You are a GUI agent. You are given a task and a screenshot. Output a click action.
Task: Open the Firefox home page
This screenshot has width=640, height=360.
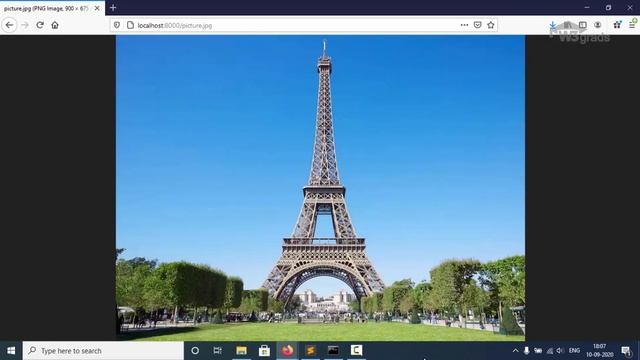[55, 25]
